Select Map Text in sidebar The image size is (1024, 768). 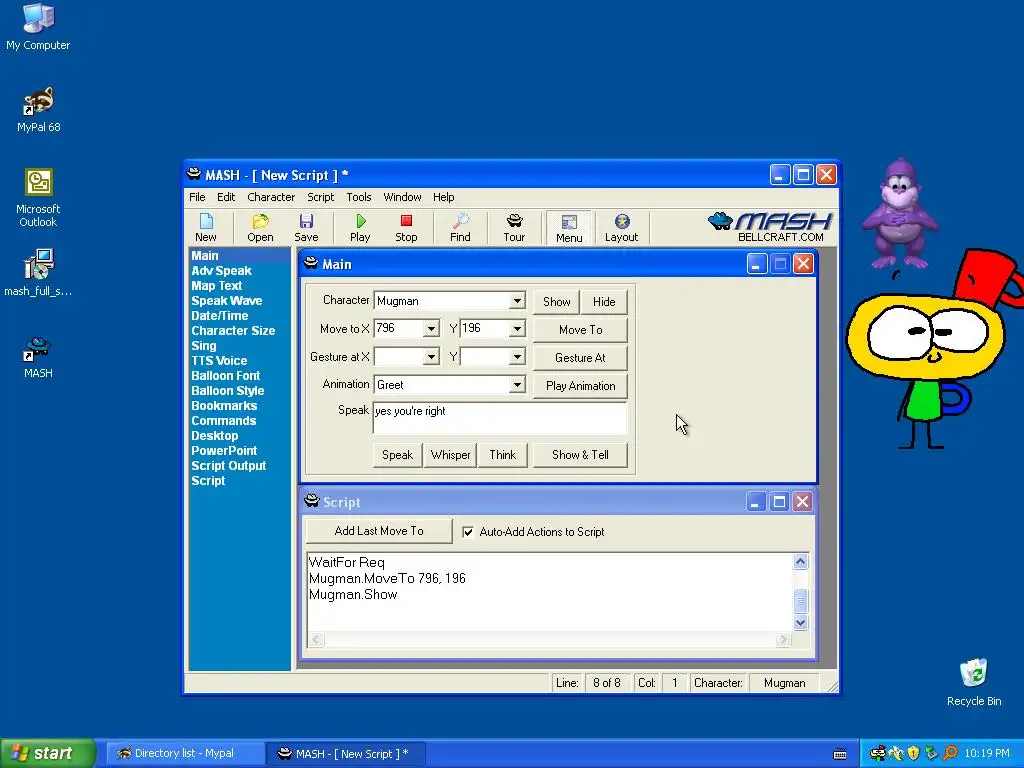[217, 285]
